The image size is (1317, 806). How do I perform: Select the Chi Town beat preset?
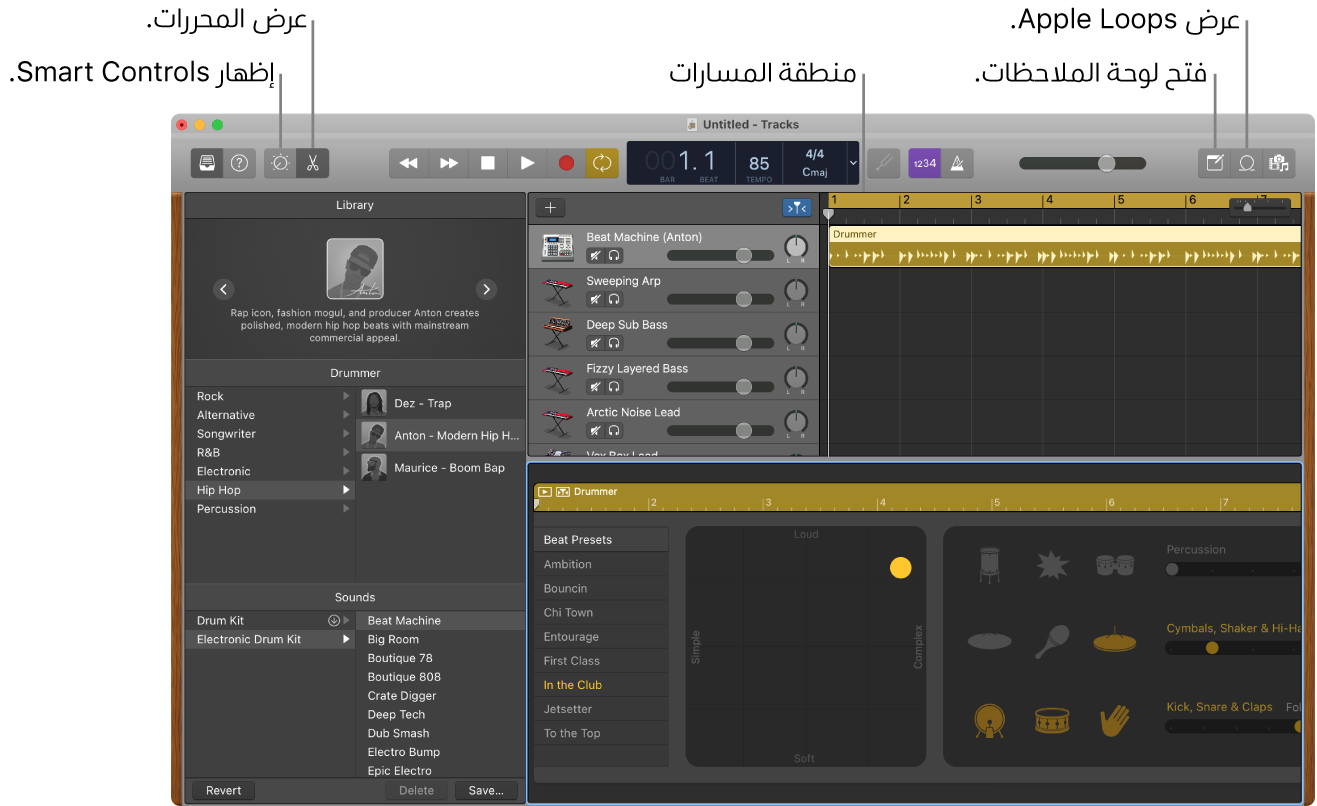click(x=601, y=612)
